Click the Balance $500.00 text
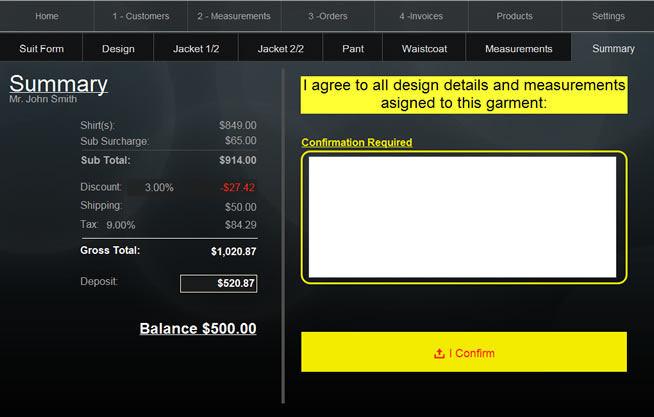Screen dimensions: 654x417 pyautogui.click(x=198, y=329)
